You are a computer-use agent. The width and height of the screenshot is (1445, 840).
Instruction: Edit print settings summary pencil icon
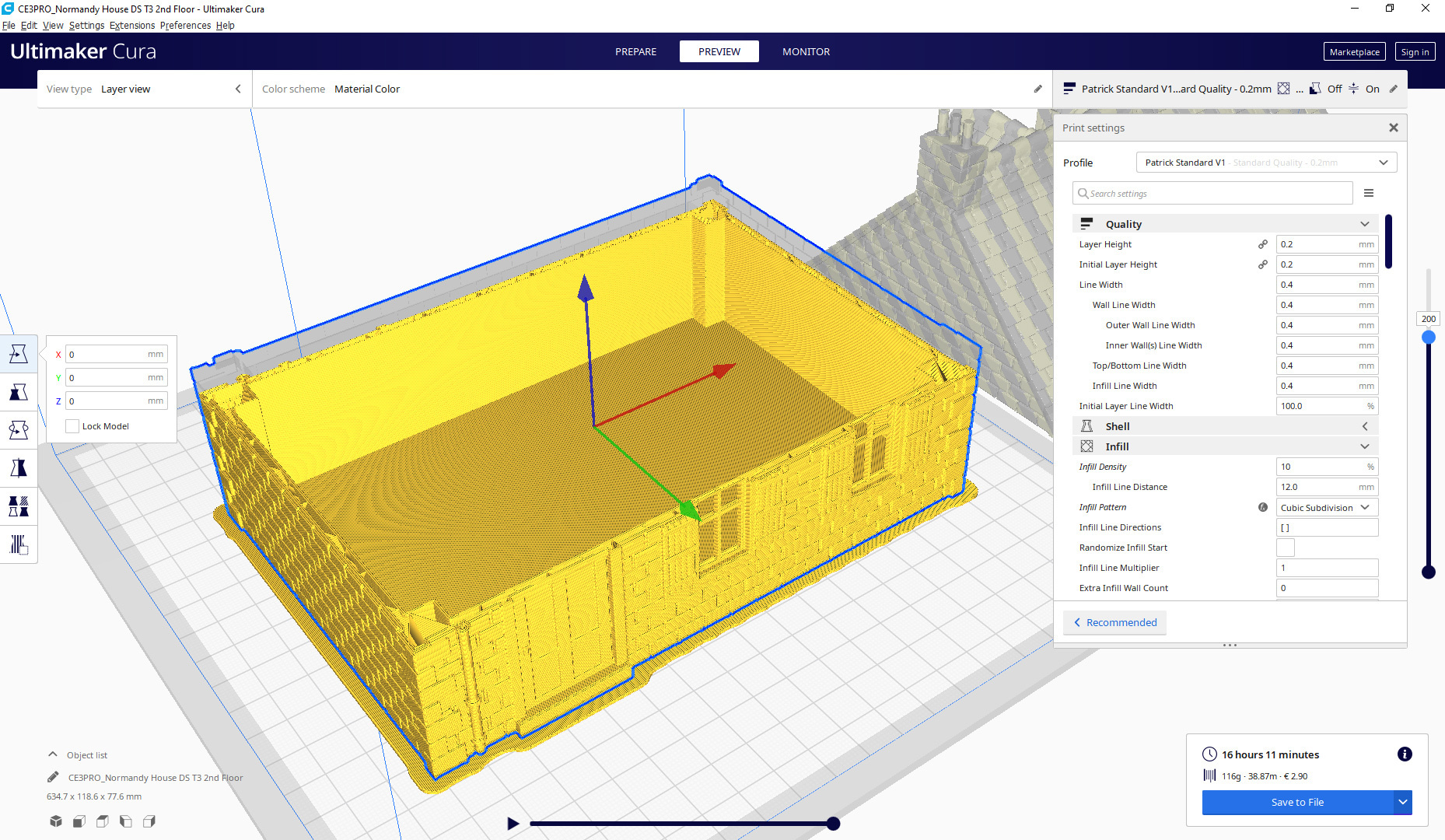tap(1394, 89)
